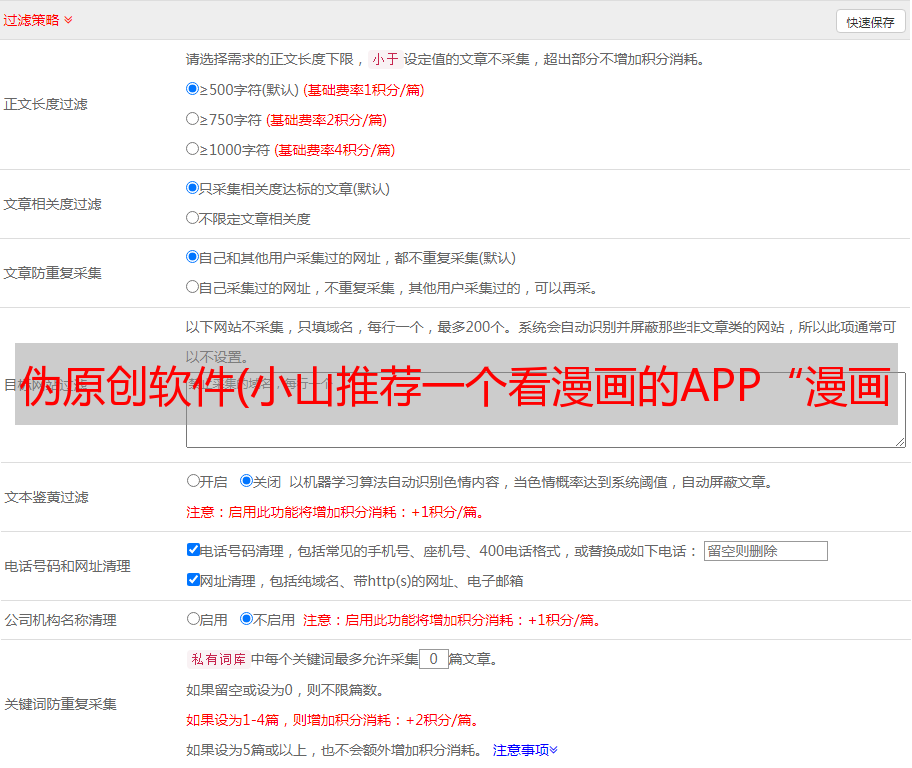Select the ≥1000字符 length option
The width and height of the screenshot is (912, 768).
click(x=193, y=149)
